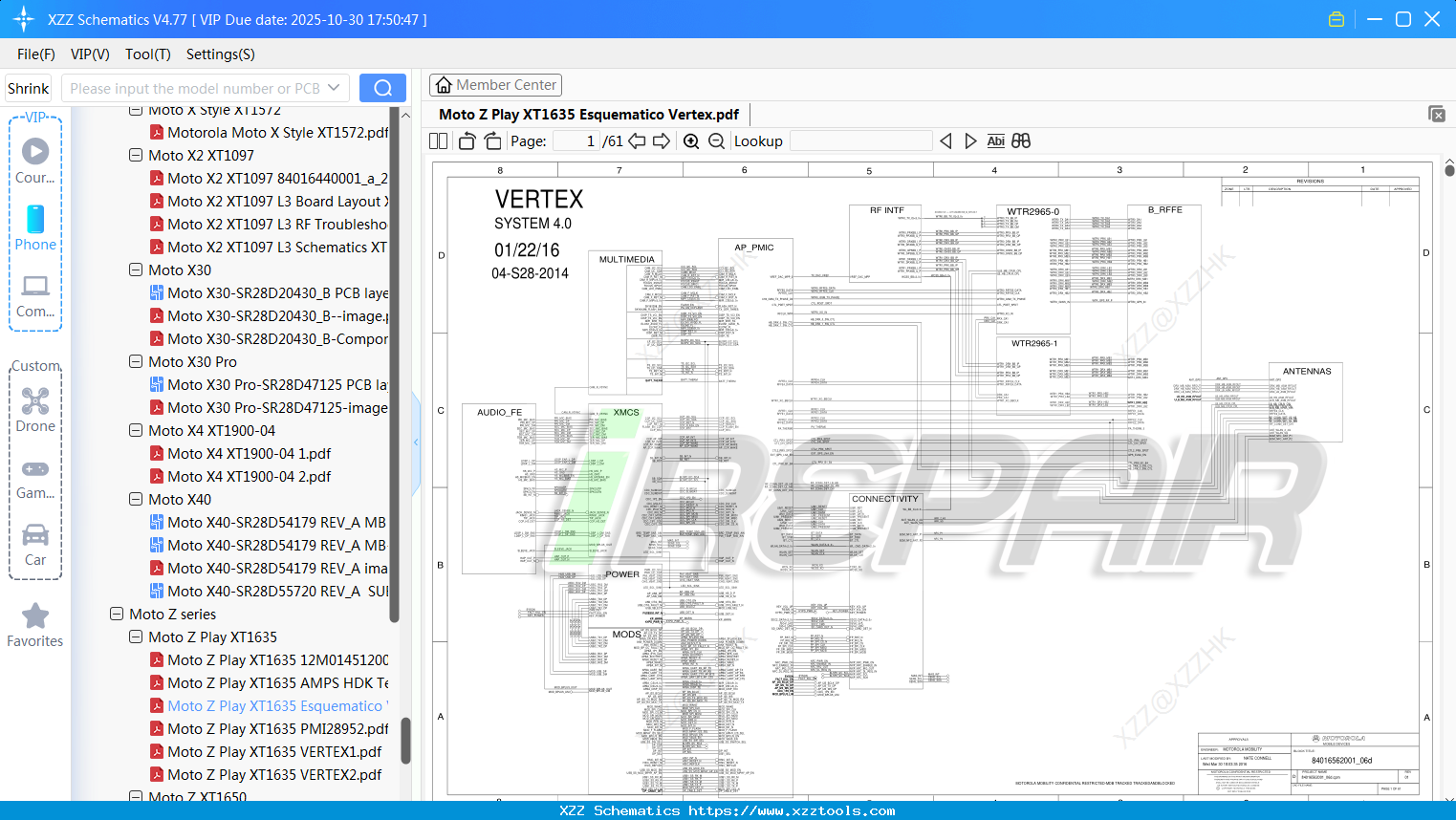Open the Drone category
Viewport: 1456px width, 820px height.
[x=35, y=410]
